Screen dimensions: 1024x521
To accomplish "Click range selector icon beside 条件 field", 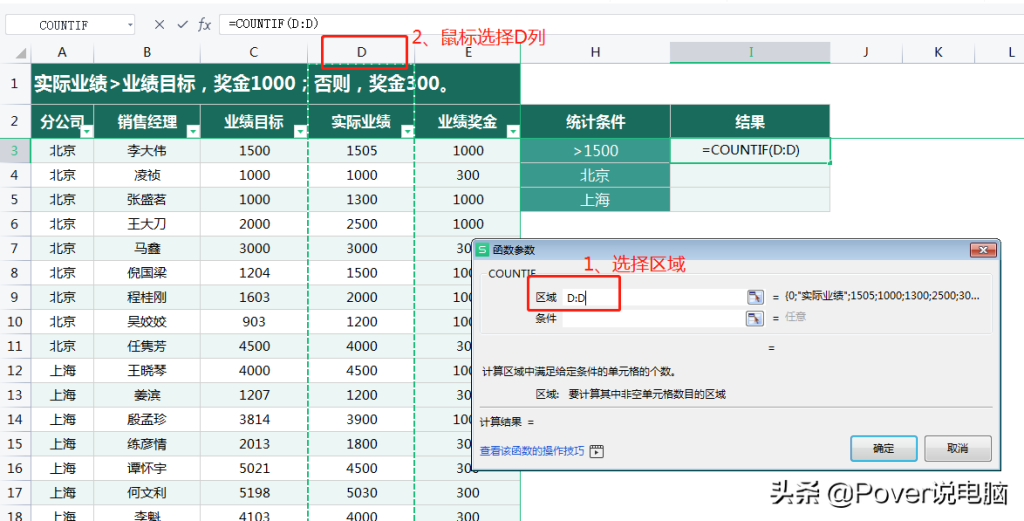I will click(x=755, y=318).
